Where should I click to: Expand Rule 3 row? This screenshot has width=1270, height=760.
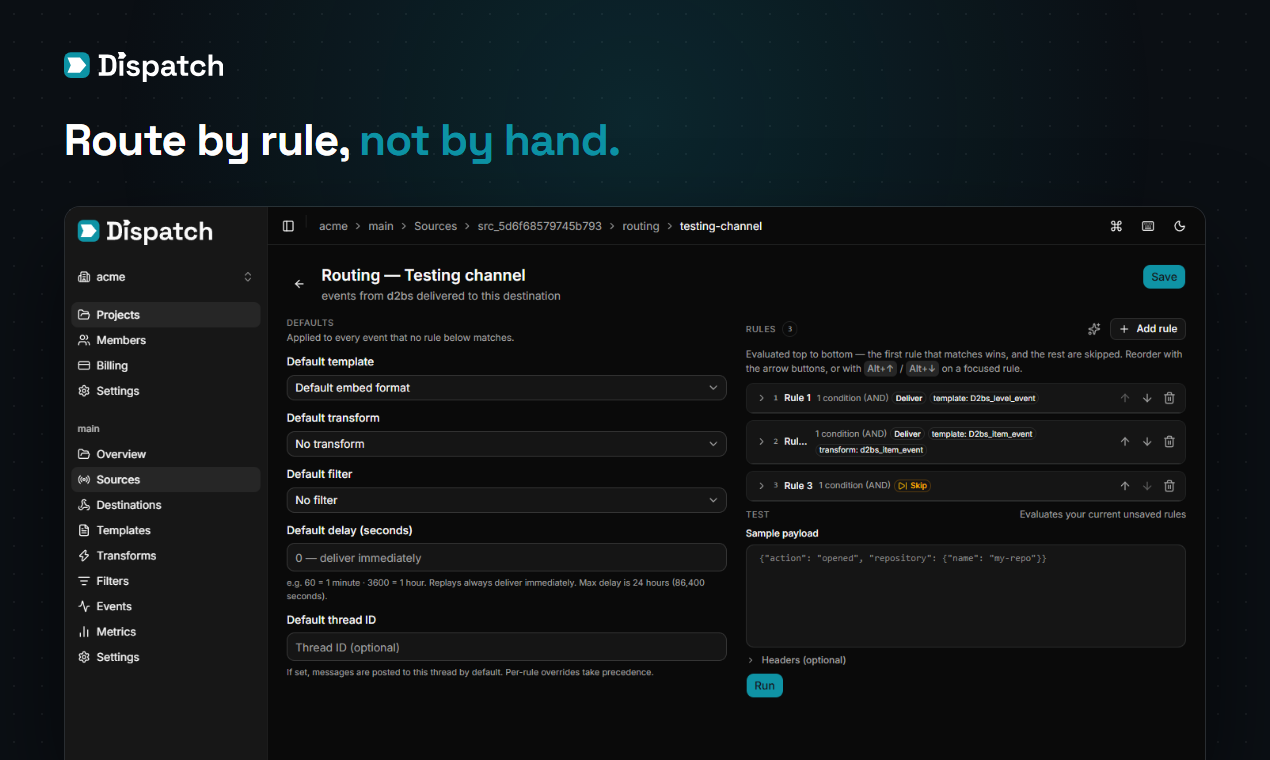[x=761, y=486]
